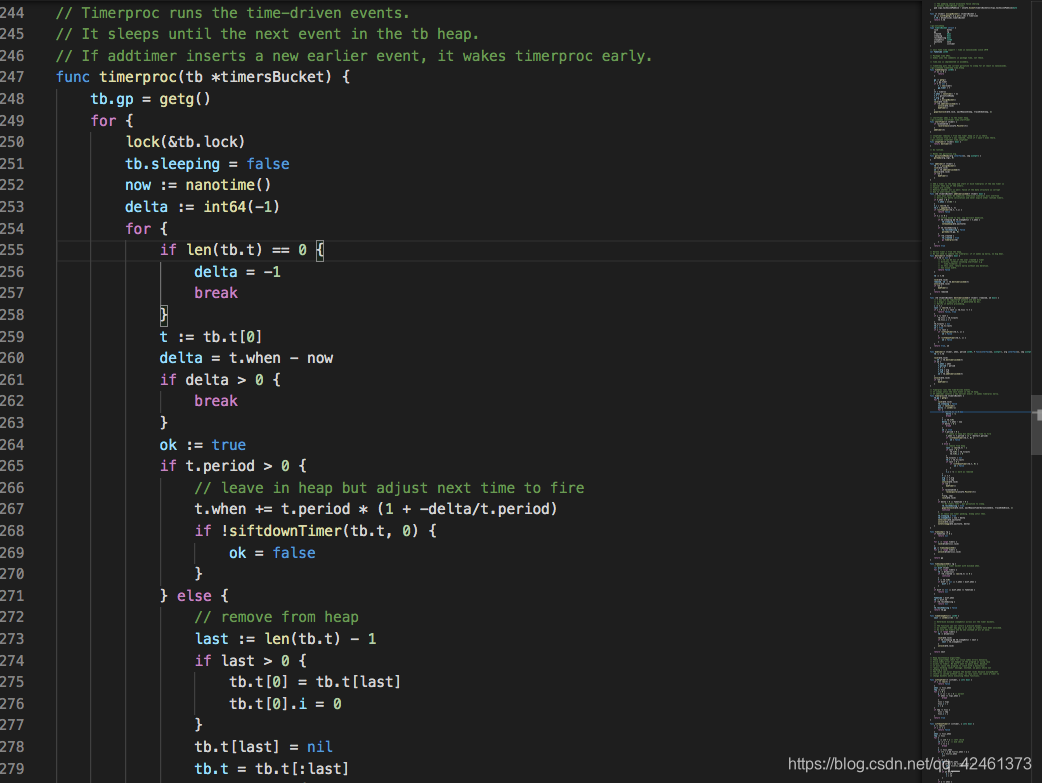Select the nil keyword on line 278
This screenshot has height=783, width=1042.
click(x=318, y=746)
